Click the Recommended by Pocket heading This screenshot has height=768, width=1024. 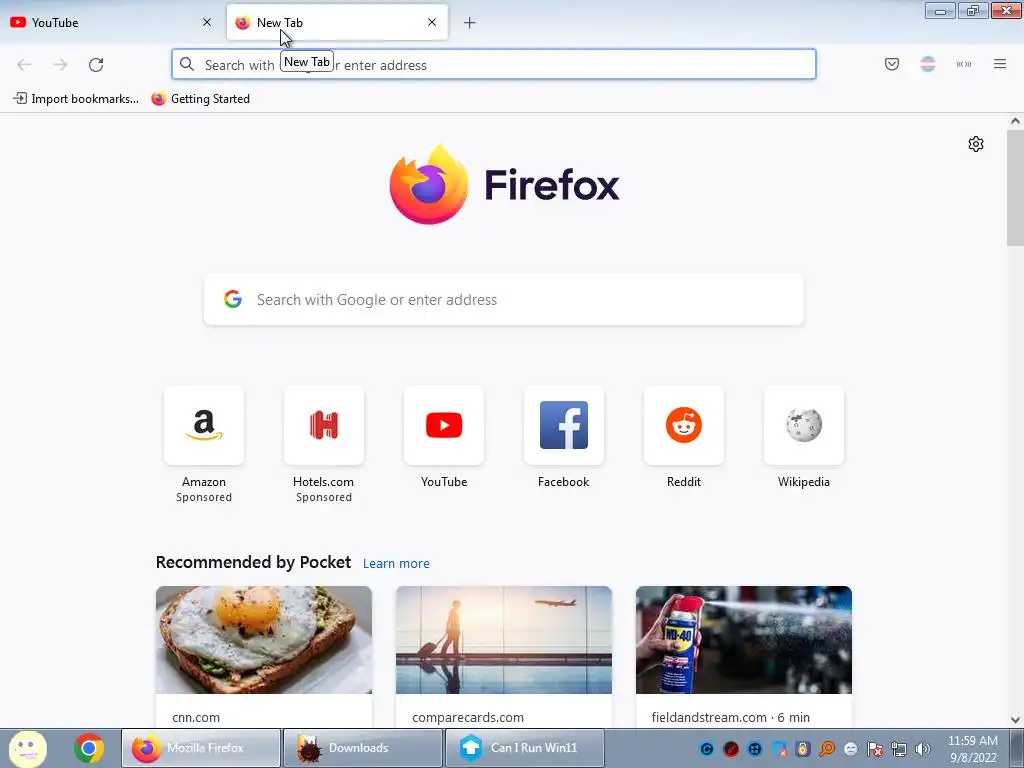coord(253,562)
